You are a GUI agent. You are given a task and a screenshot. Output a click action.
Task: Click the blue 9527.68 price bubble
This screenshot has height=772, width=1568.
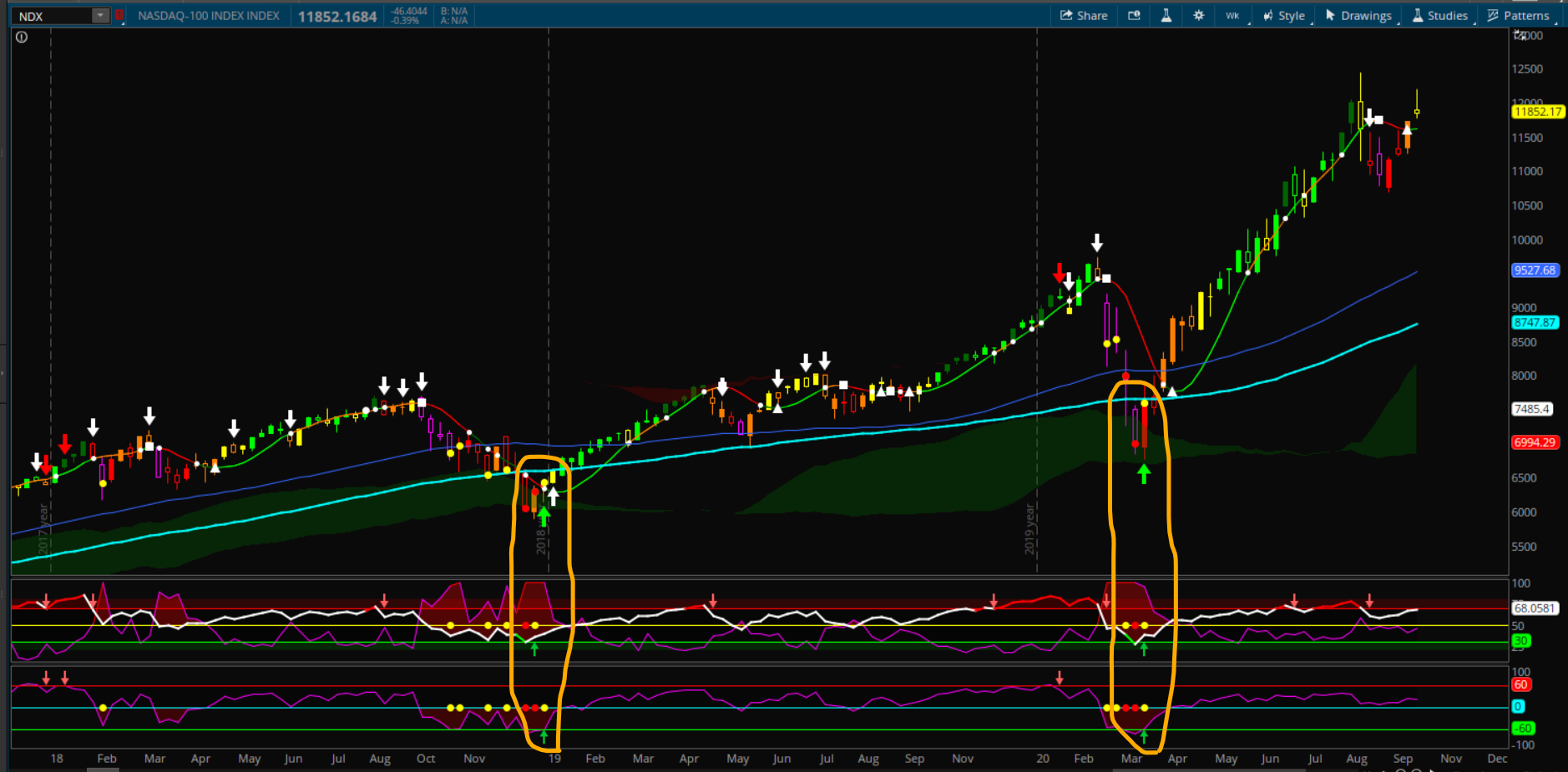click(1535, 270)
